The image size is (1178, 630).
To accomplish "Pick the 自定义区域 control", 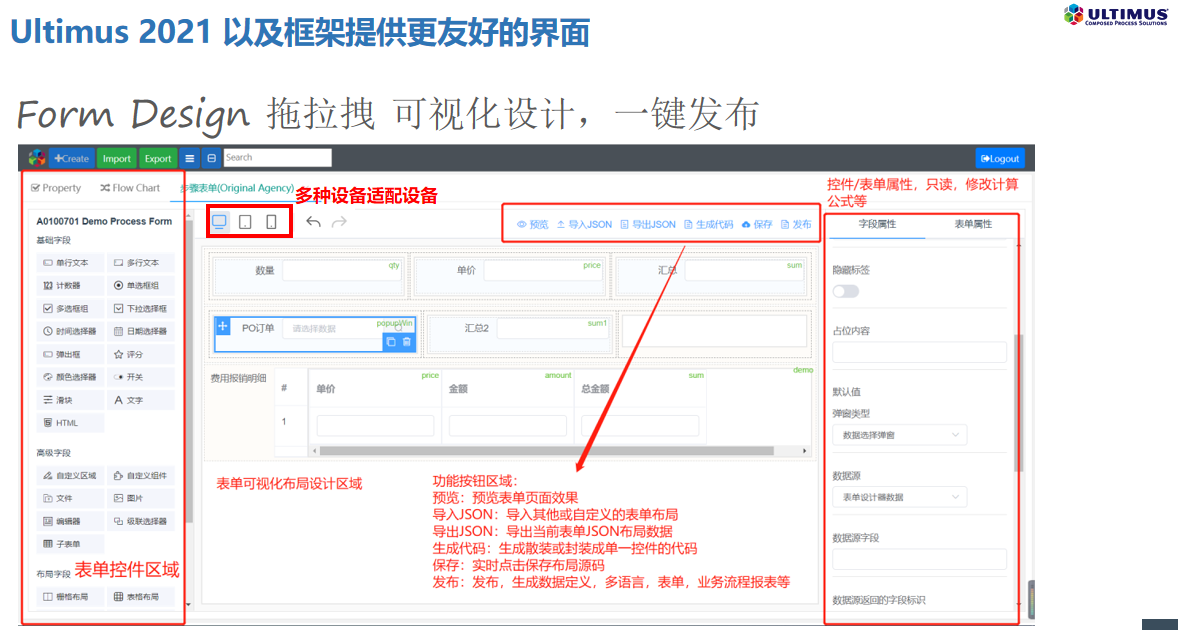I will 70,475.
